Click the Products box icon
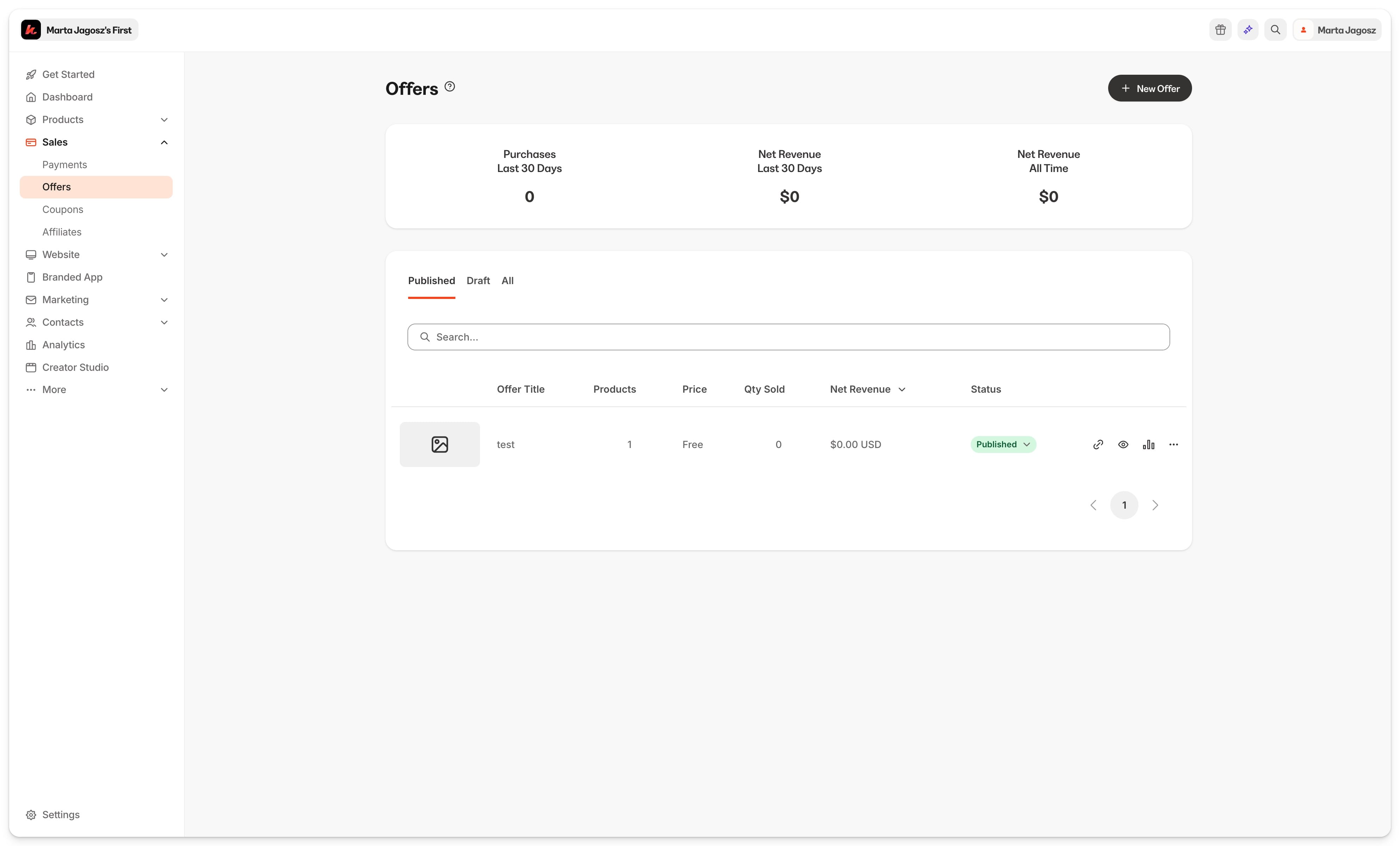 (x=31, y=119)
